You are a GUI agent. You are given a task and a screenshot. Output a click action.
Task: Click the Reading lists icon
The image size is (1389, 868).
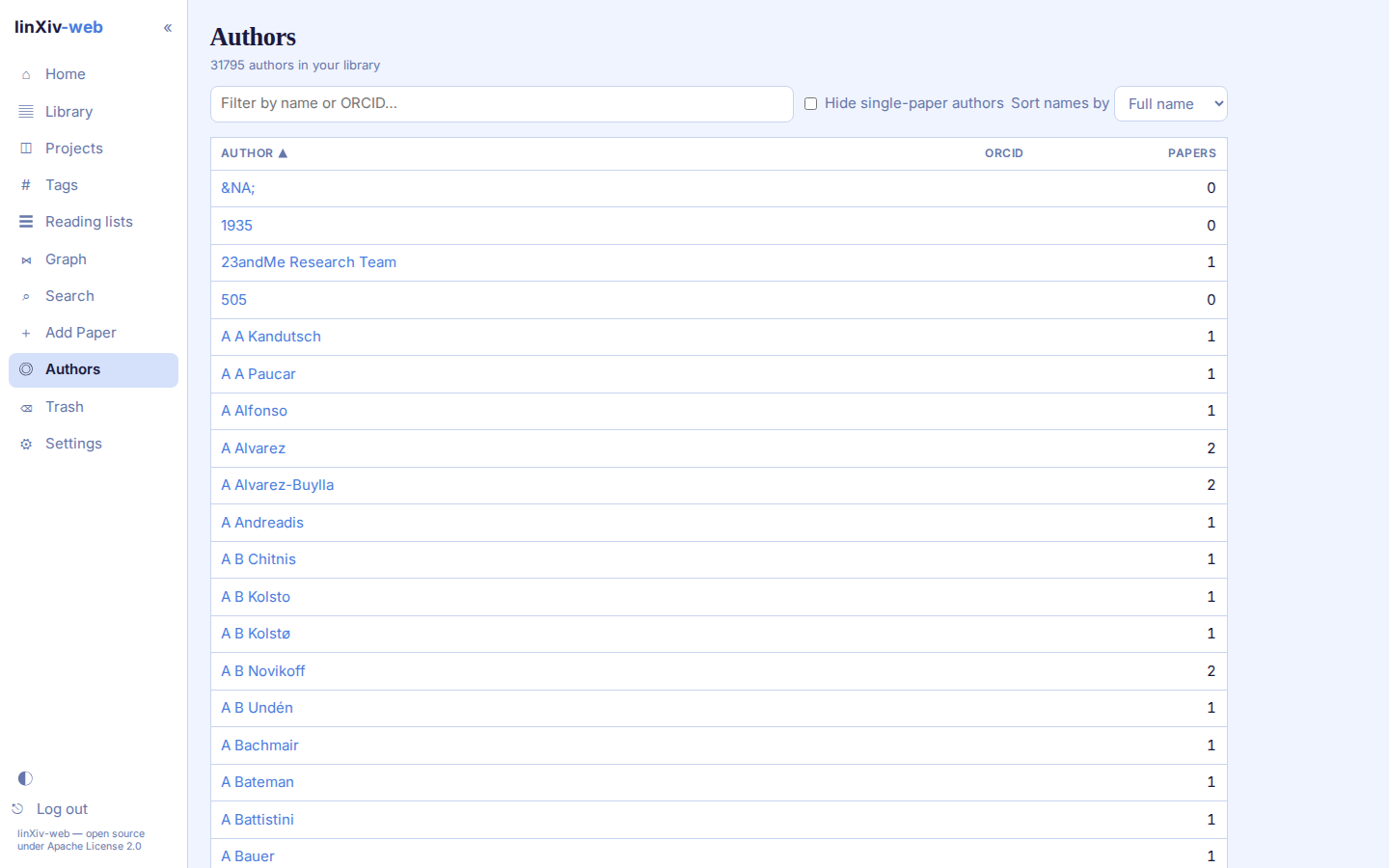pos(26,222)
